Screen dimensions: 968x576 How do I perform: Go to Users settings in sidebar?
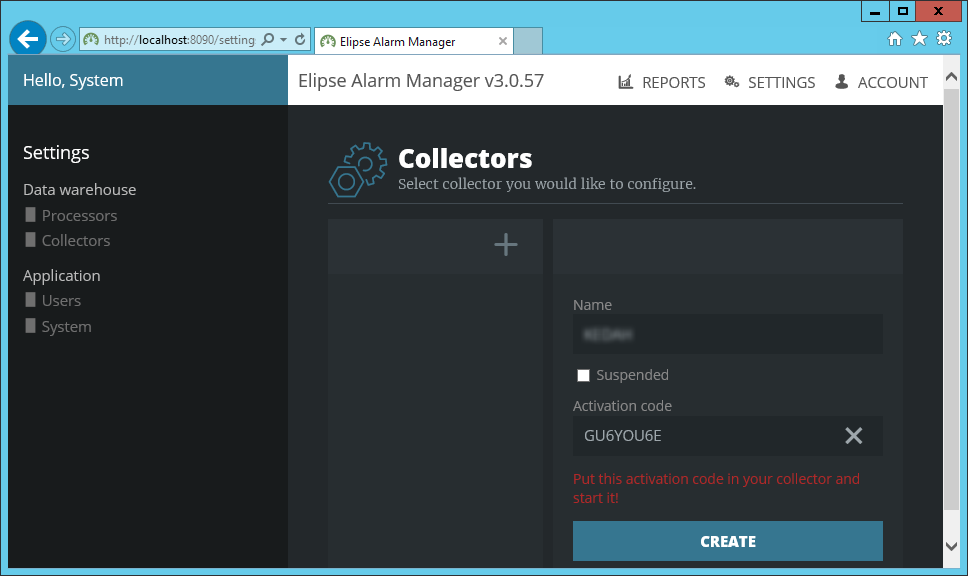[x=61, y=301]
